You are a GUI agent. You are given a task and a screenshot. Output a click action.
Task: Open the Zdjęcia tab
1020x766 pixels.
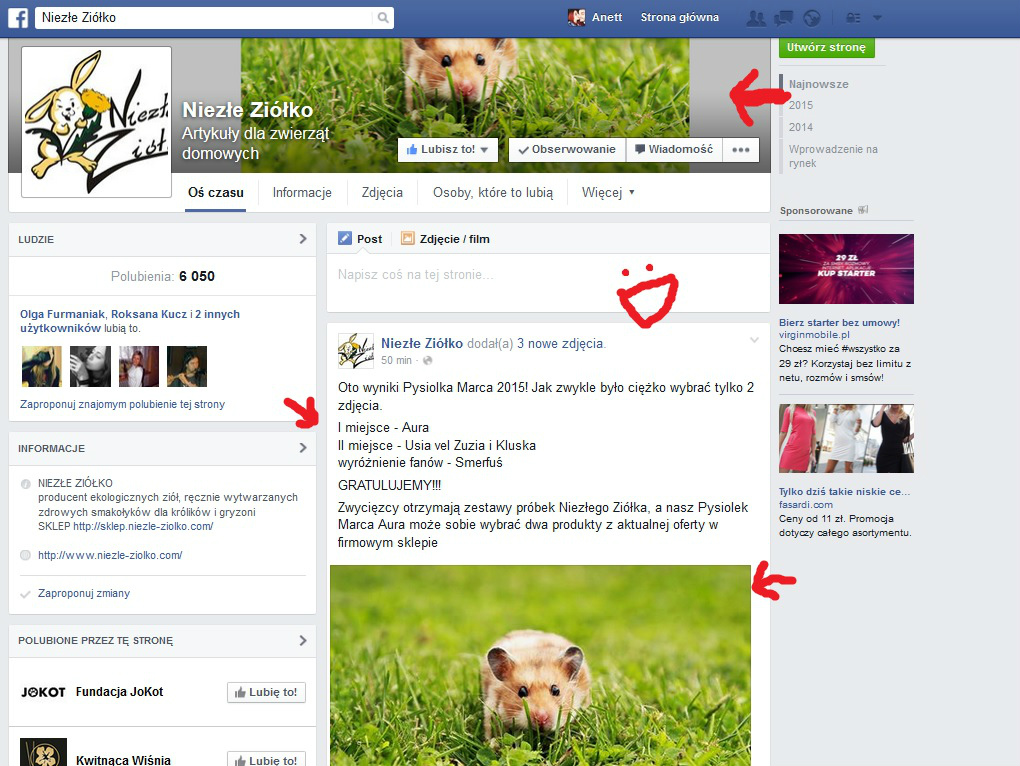pyautogui.click(x=382, y=192)
